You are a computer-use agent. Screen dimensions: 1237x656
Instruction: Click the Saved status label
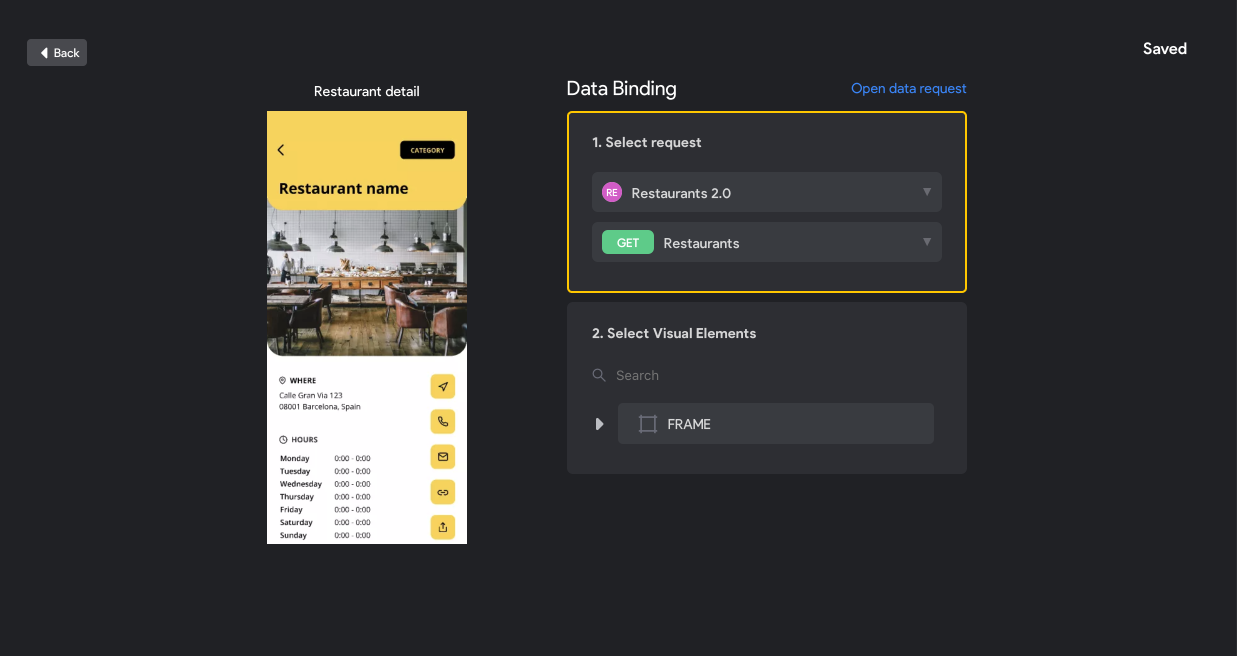[x=1164, y=49]
